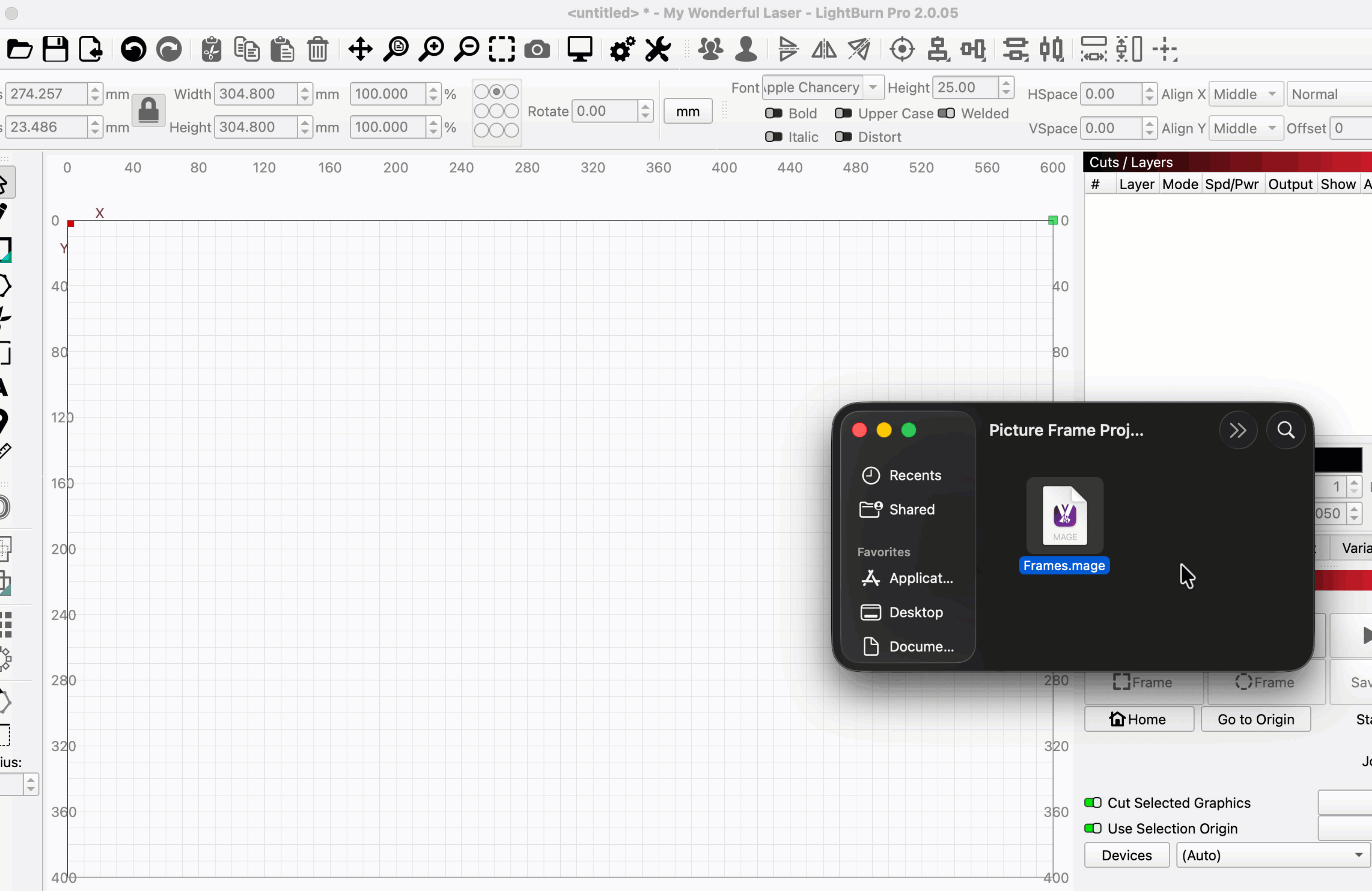1372x891 pixels.
Task: Click the Save floppy disk icon
Action: (x=55, y=49)
